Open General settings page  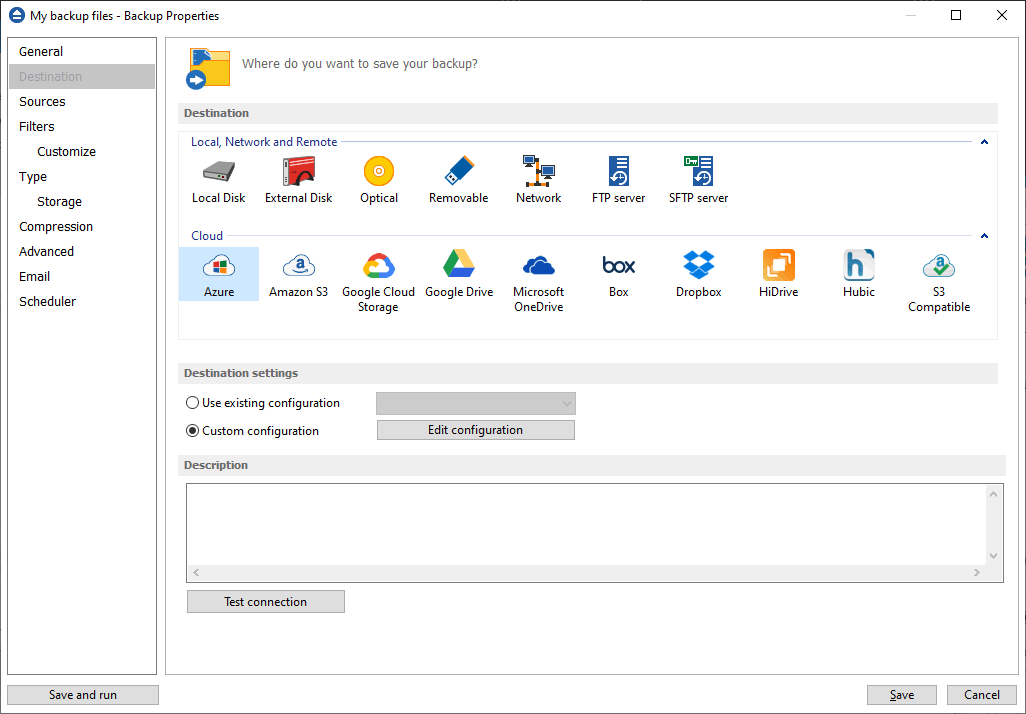pos(82,52)
